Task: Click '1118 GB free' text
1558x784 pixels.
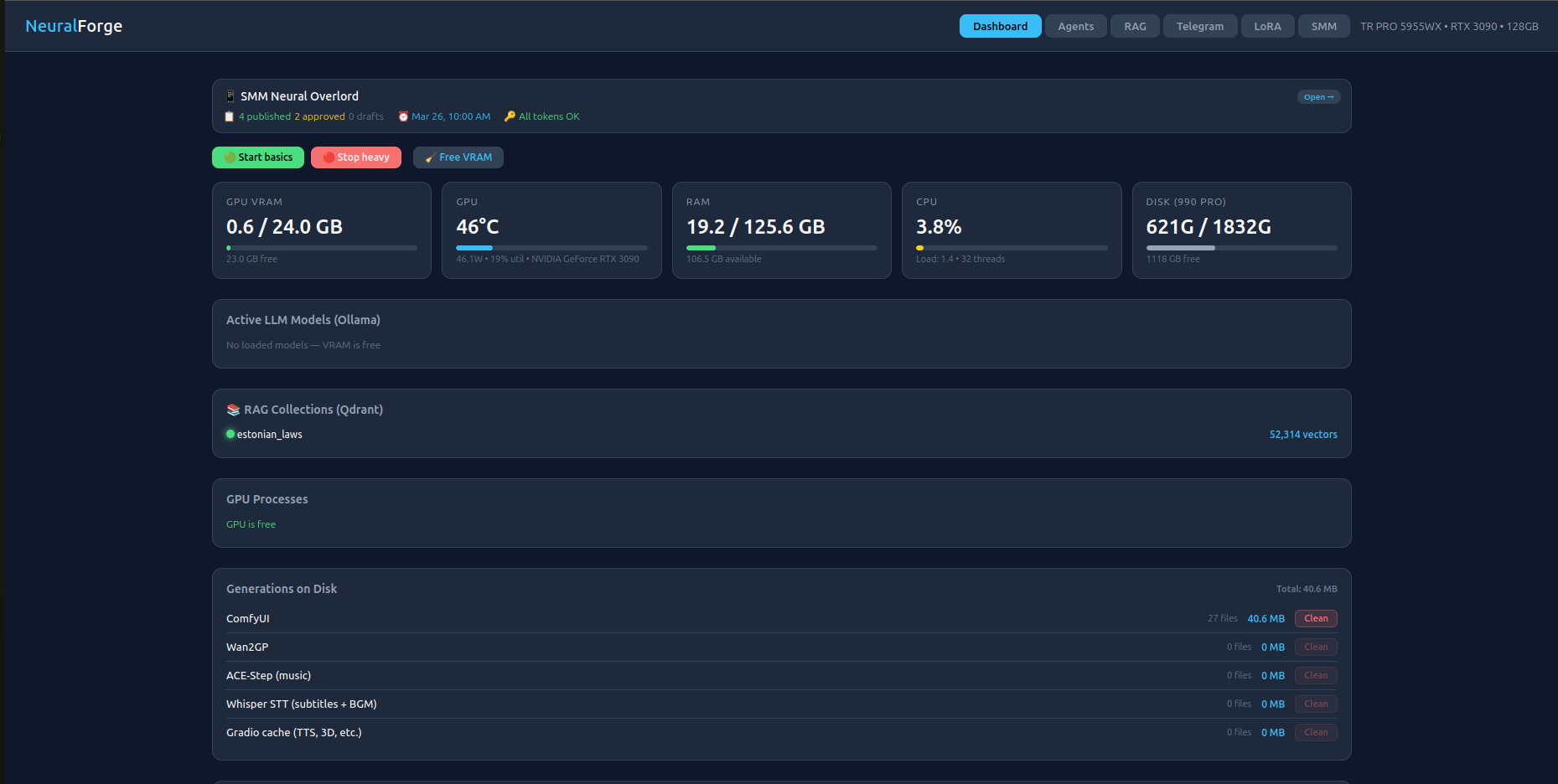Action: (1173, 259)
